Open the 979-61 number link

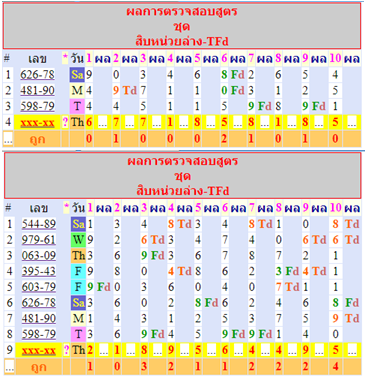tap(39, 239)
